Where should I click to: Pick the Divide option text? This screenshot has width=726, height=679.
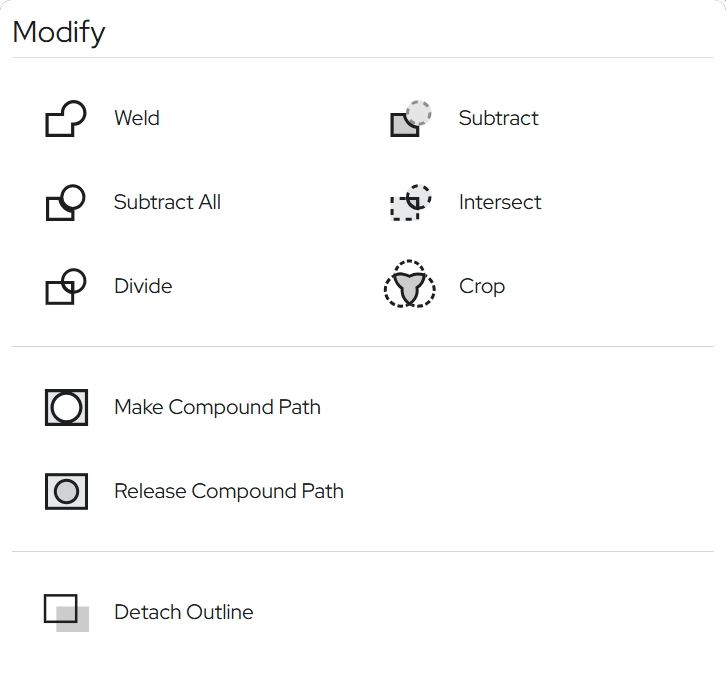pyautogui.click(x=143, y=286)
